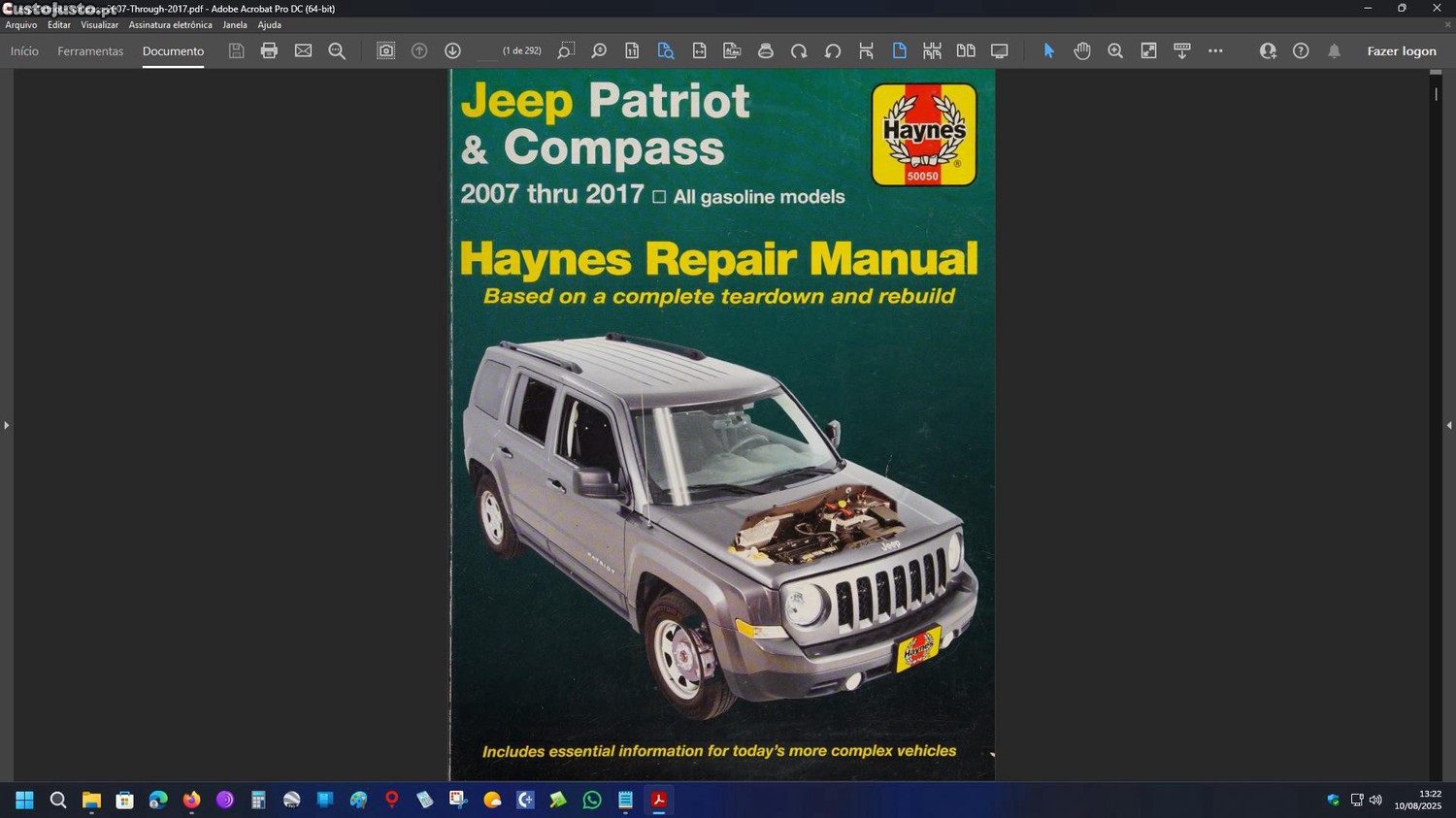
Task: Click the print icon in toolbar
Action: coord(269,50)
